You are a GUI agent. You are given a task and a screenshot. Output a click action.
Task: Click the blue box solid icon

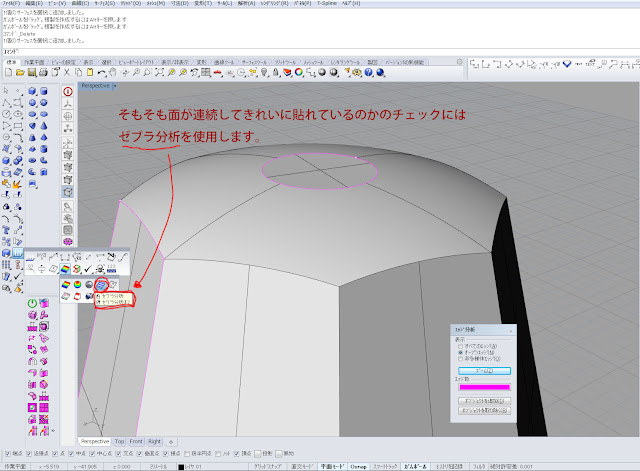click(32, 91)
